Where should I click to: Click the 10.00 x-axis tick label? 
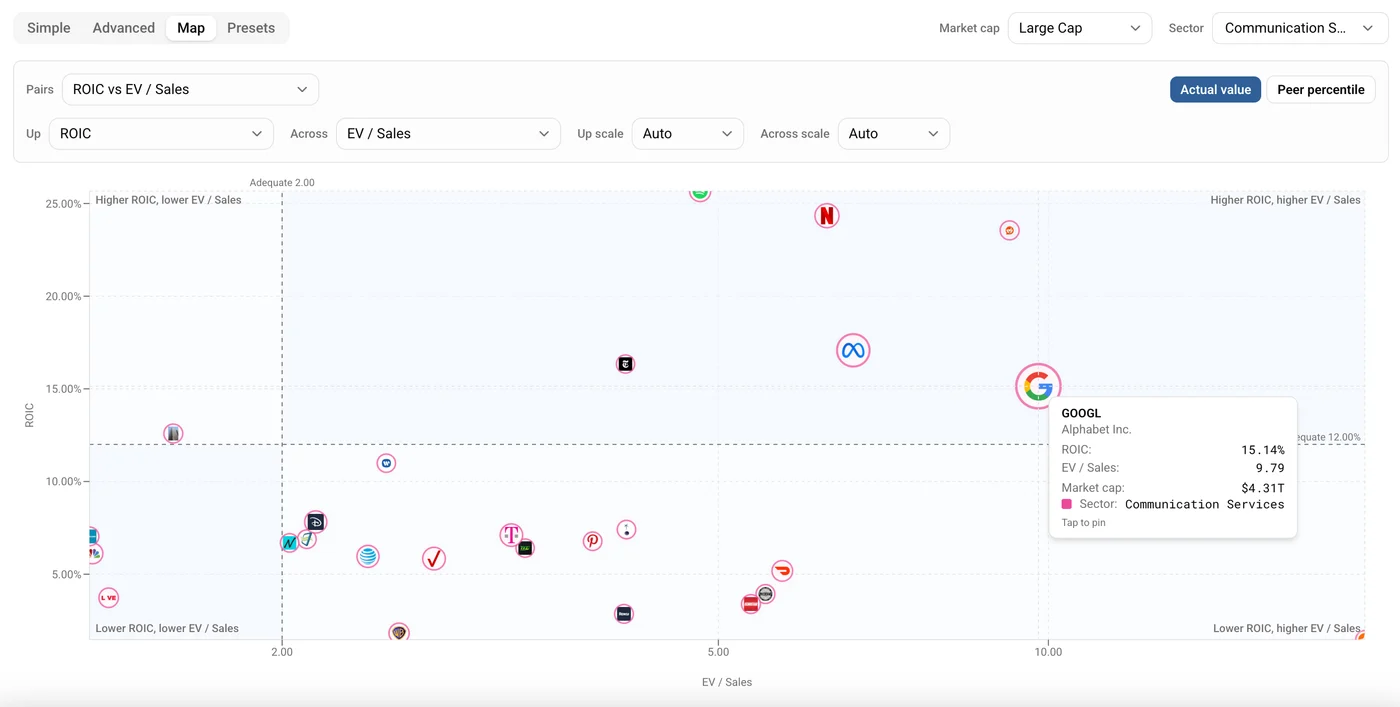coord(1048,652)
